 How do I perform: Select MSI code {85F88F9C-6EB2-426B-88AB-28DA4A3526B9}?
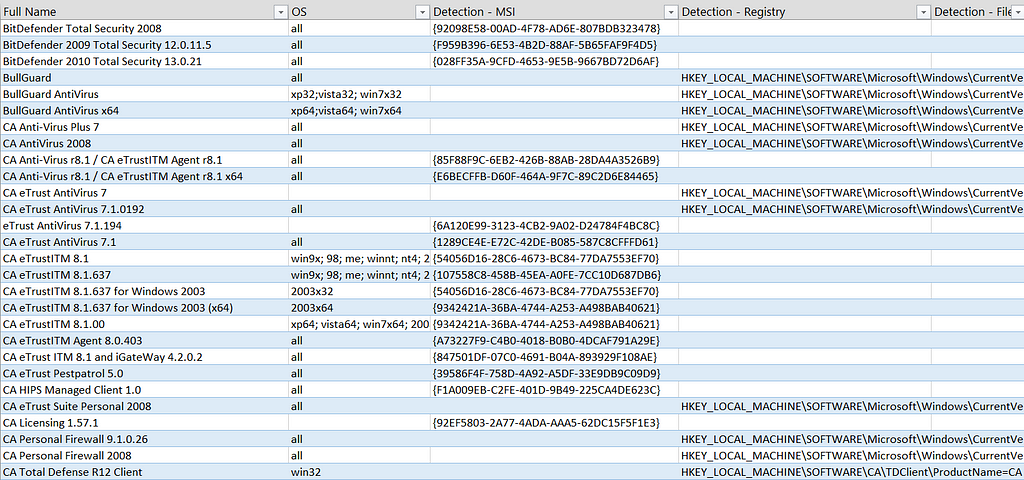point(554,160)
